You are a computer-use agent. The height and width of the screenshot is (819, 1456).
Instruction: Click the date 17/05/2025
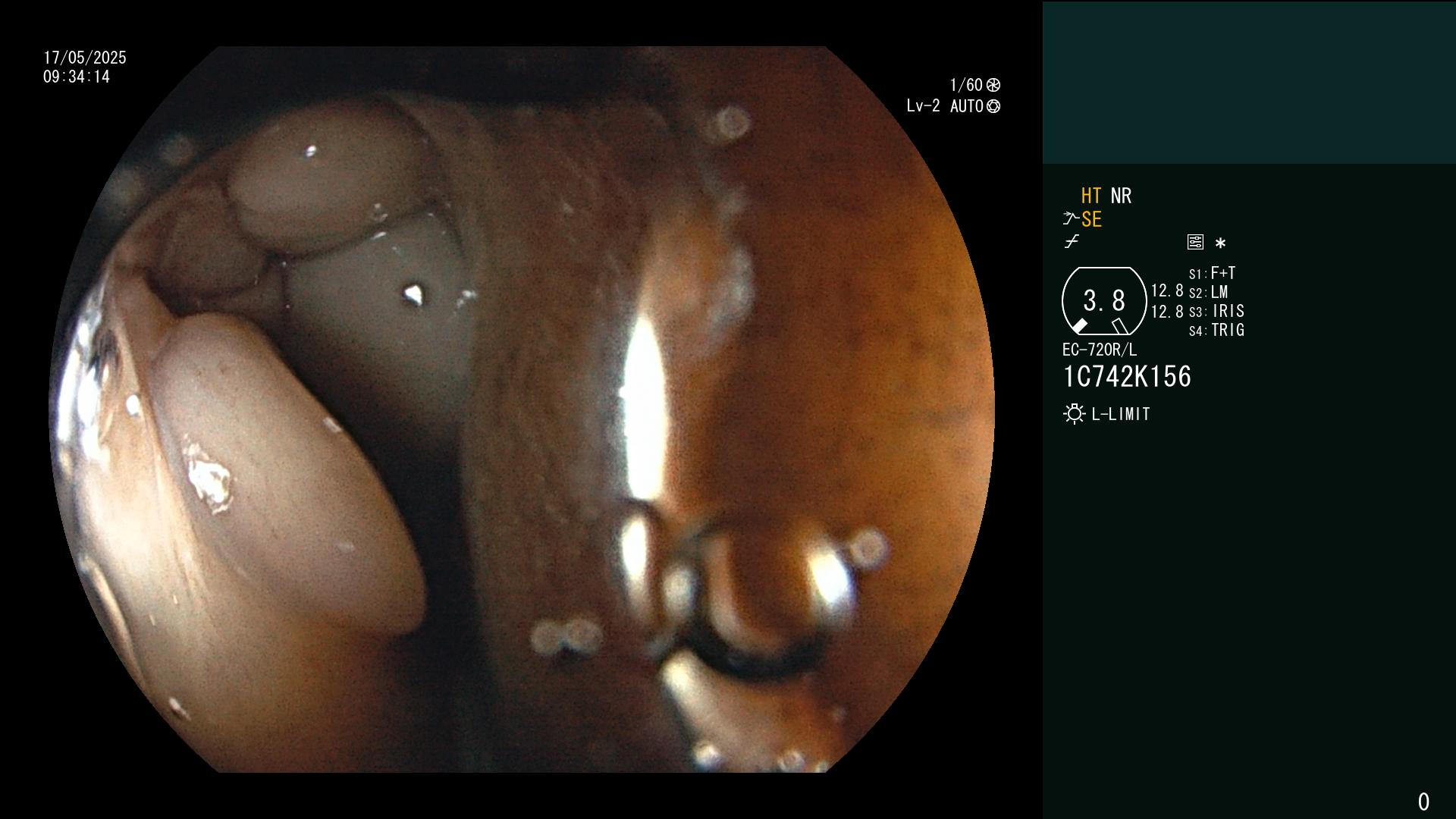(85, 58)
